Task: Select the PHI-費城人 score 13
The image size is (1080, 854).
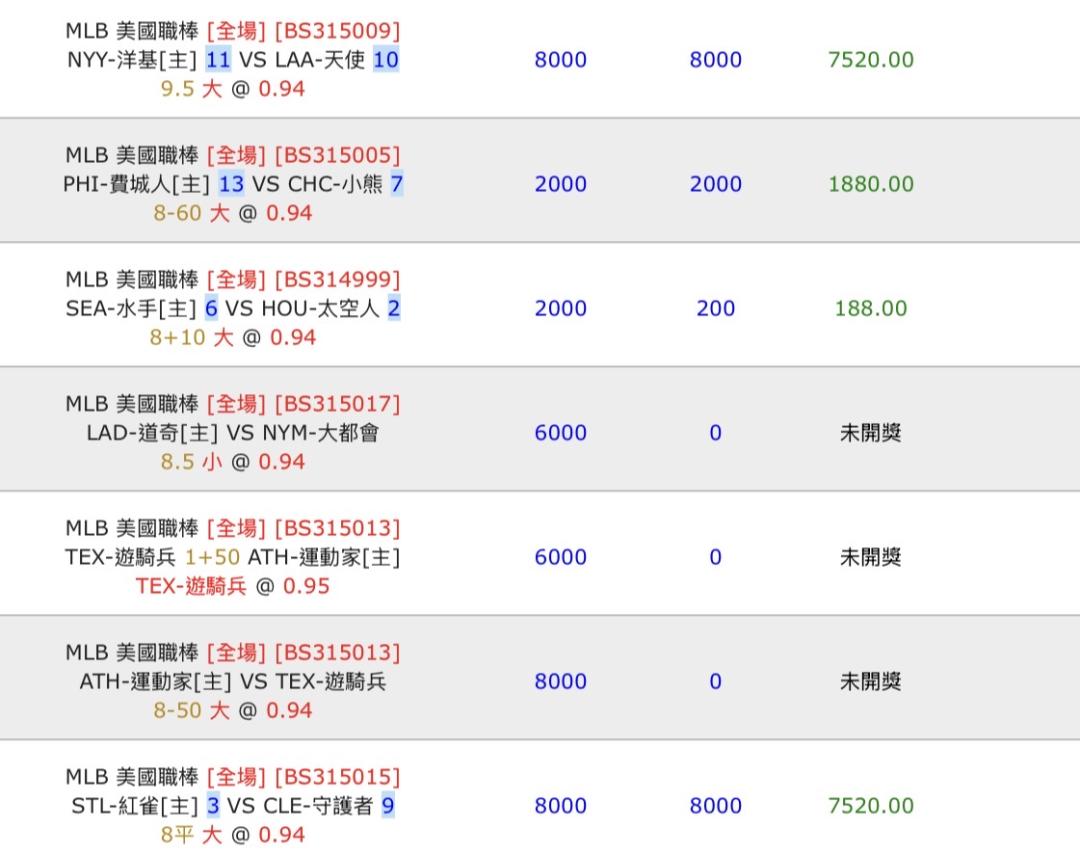Action: (231, 184)
